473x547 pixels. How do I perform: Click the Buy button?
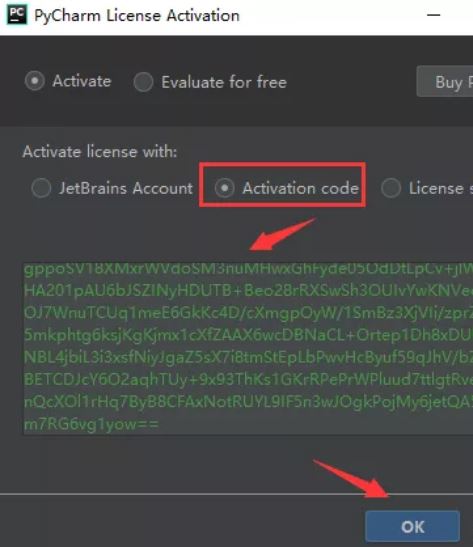coord(445,81)
